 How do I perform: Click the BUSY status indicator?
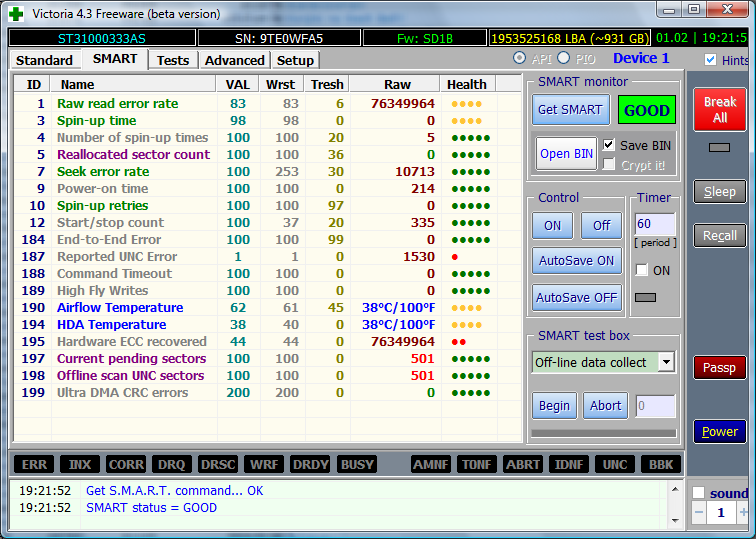click(357, 464)
